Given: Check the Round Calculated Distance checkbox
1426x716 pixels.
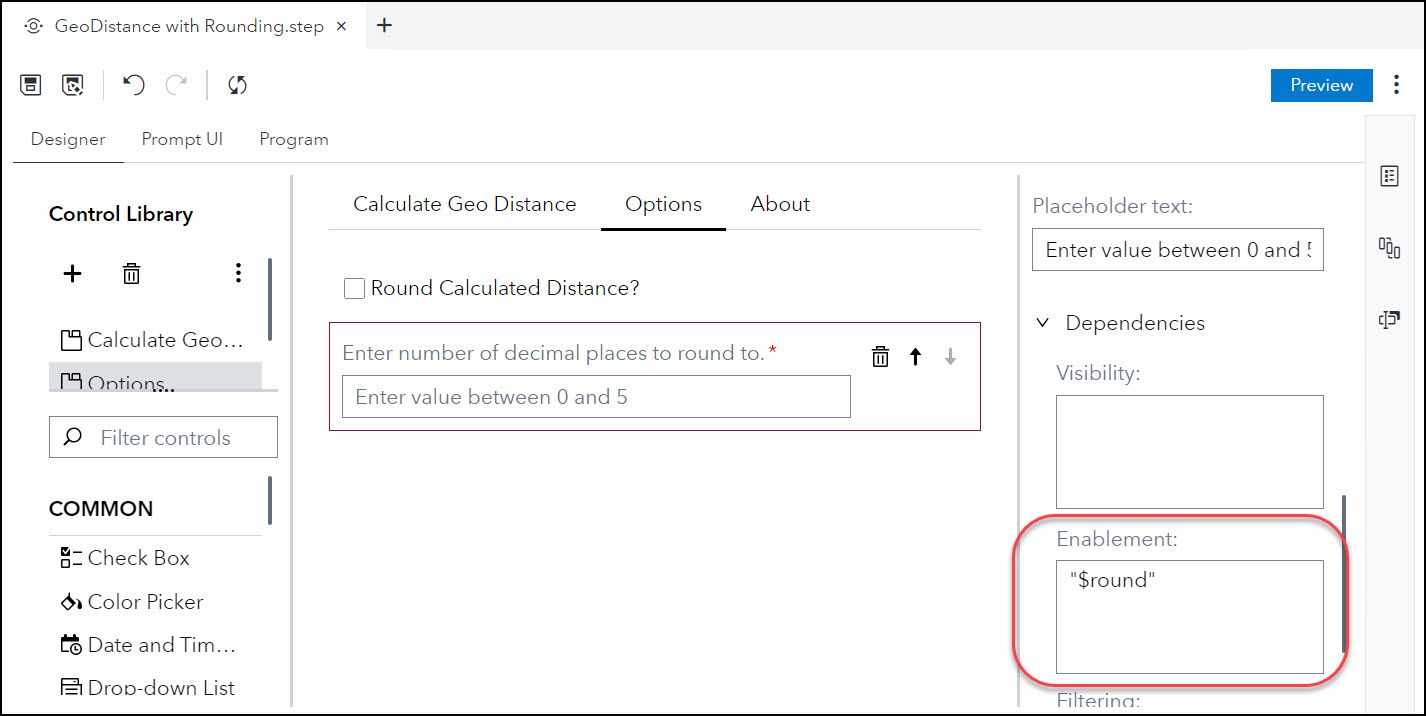Looking at the screenshot, I should tap(354, 288).
